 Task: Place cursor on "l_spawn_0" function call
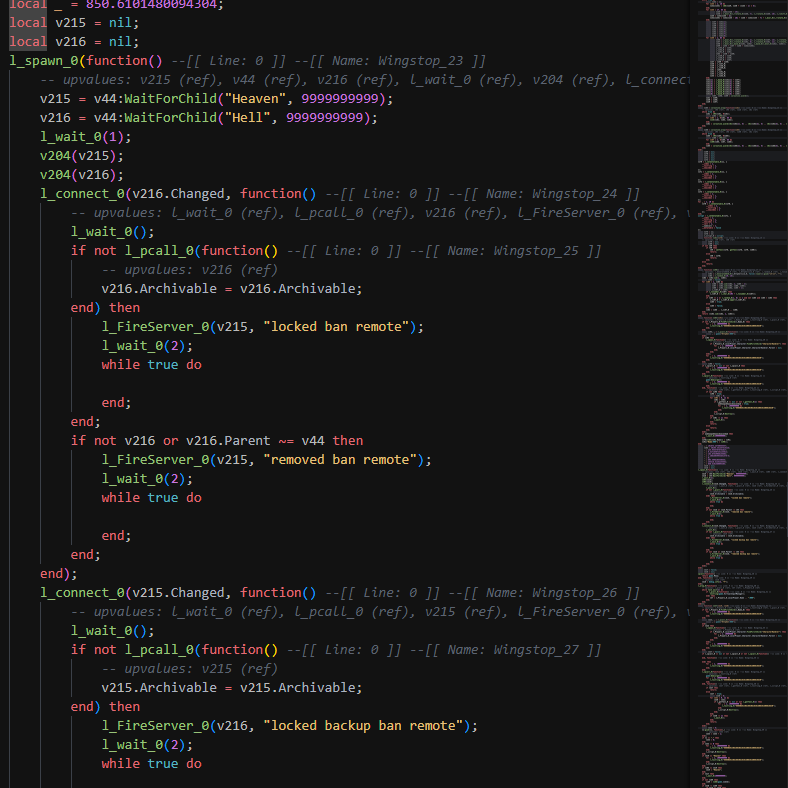click(x=44, y=61)
